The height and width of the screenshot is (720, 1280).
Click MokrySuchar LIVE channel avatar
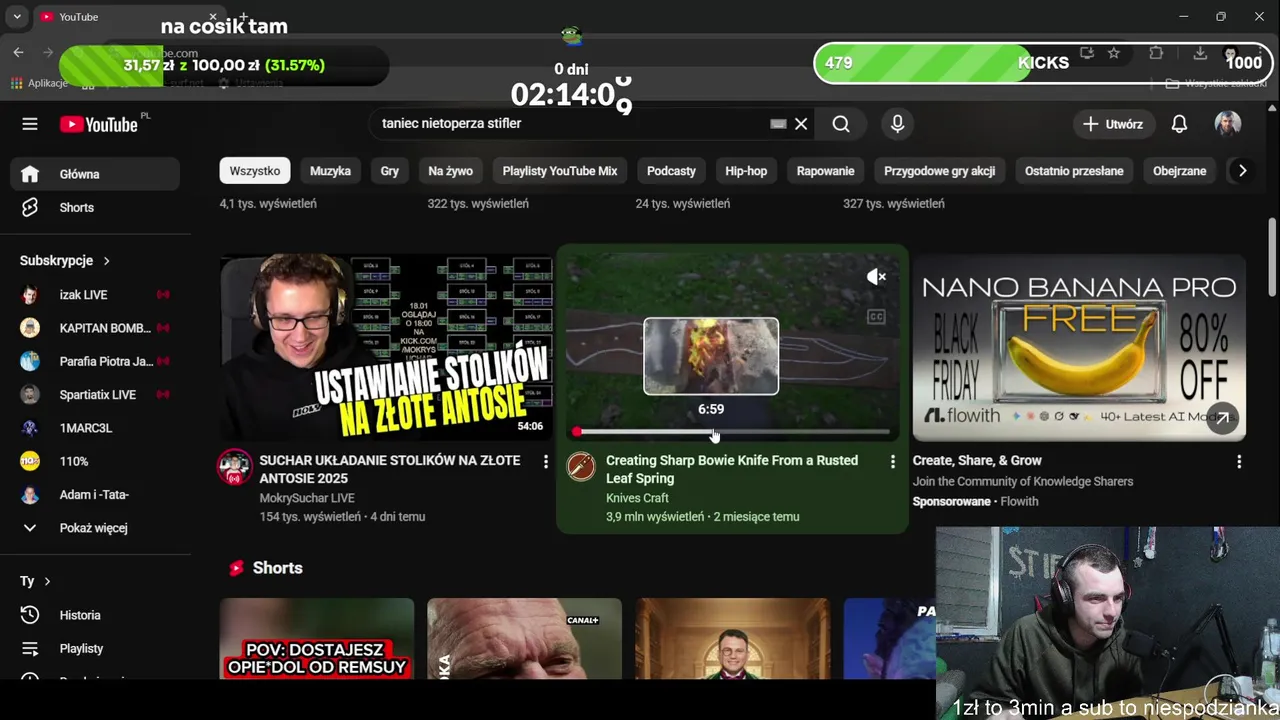(235, 467)
